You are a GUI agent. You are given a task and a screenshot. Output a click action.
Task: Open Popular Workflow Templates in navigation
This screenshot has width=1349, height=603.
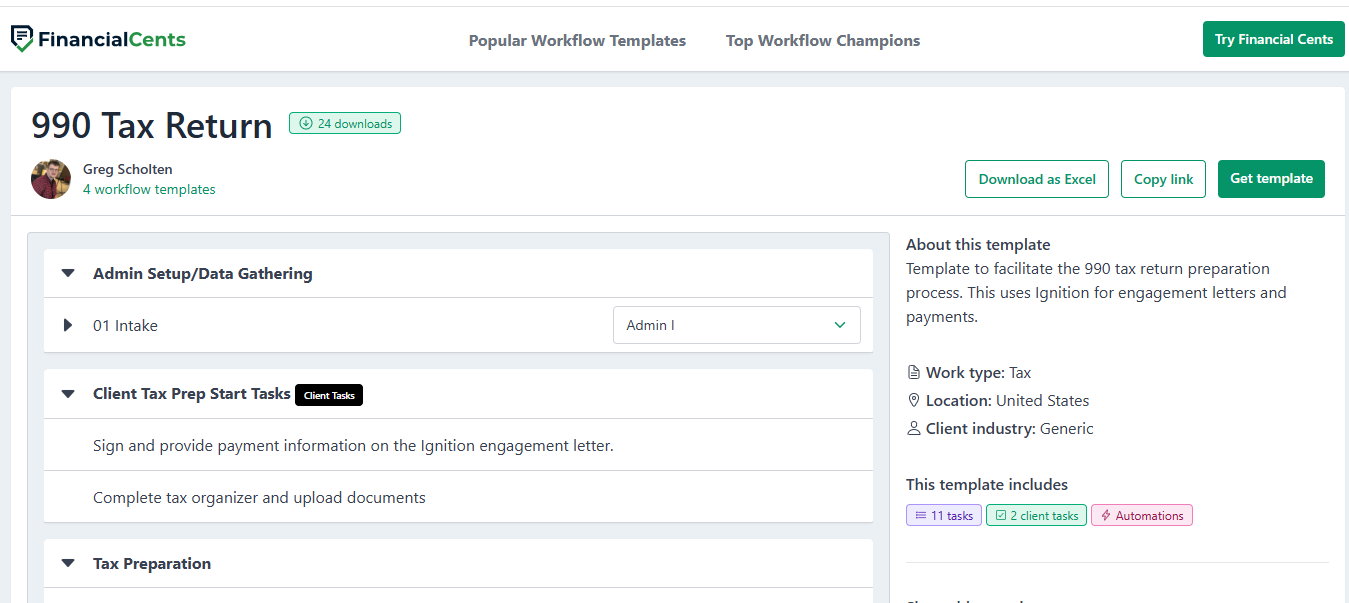(x=577, y=41)
